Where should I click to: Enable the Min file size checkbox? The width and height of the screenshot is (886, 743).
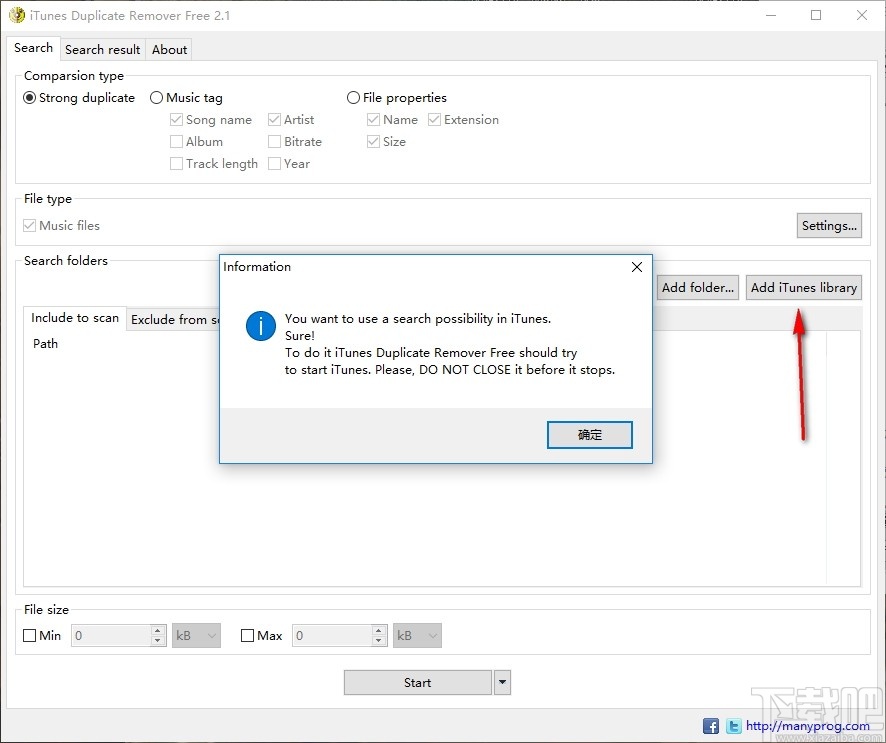[x=30, y=635]
